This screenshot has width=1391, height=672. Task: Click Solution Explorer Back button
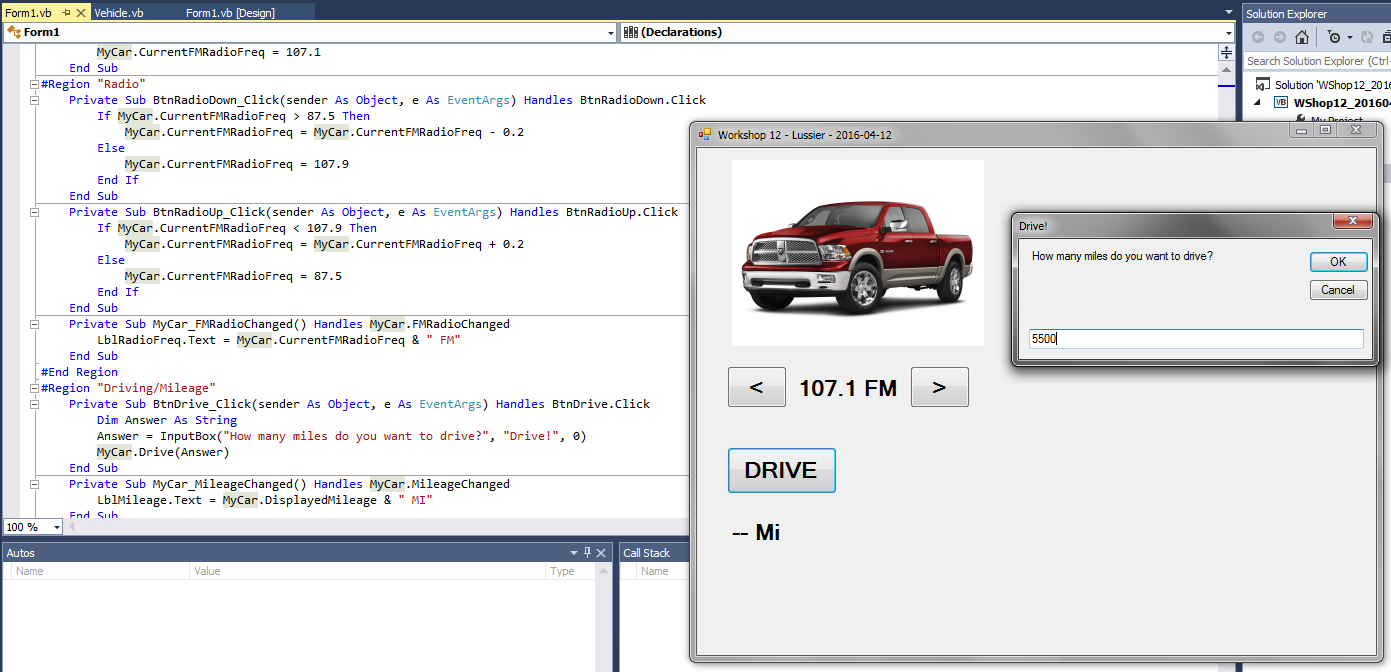pyautogui.click(x=1258, y=37)
